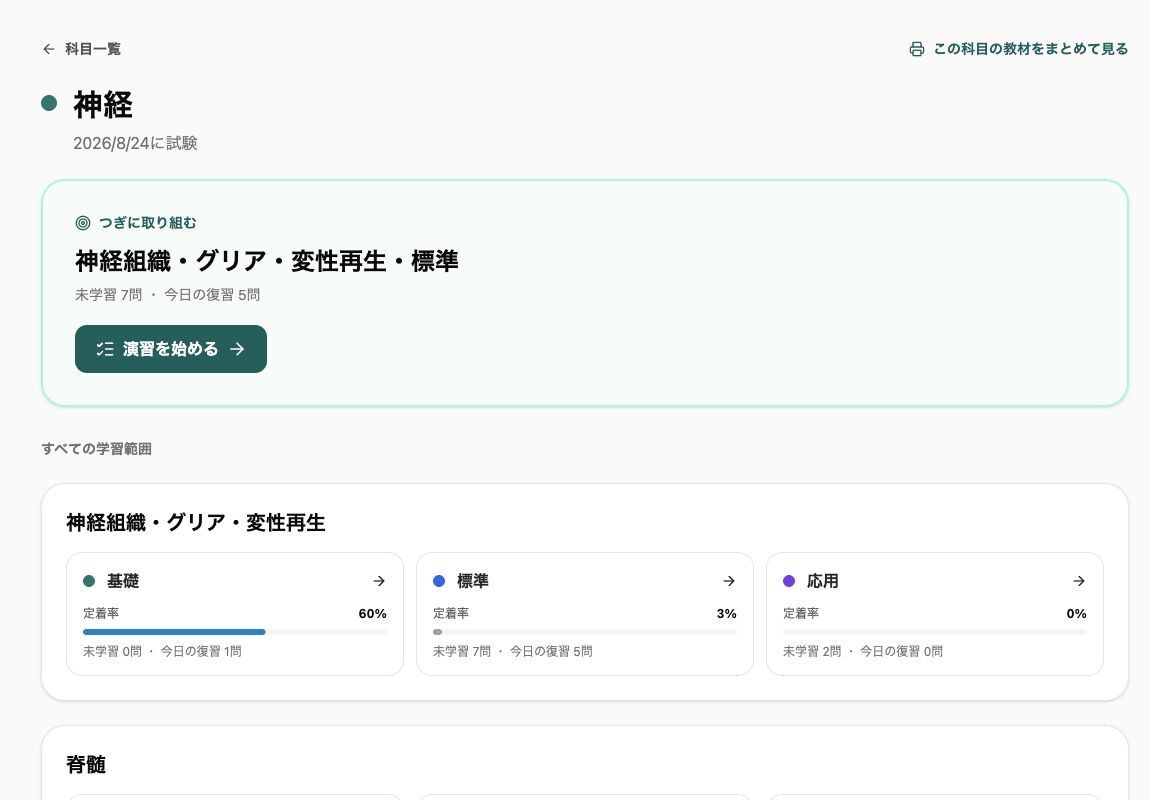Viewport: 1150px width, 800px height.
Task: Click the target icon beside つぎに取り組む
Action: tap(83, 223)
